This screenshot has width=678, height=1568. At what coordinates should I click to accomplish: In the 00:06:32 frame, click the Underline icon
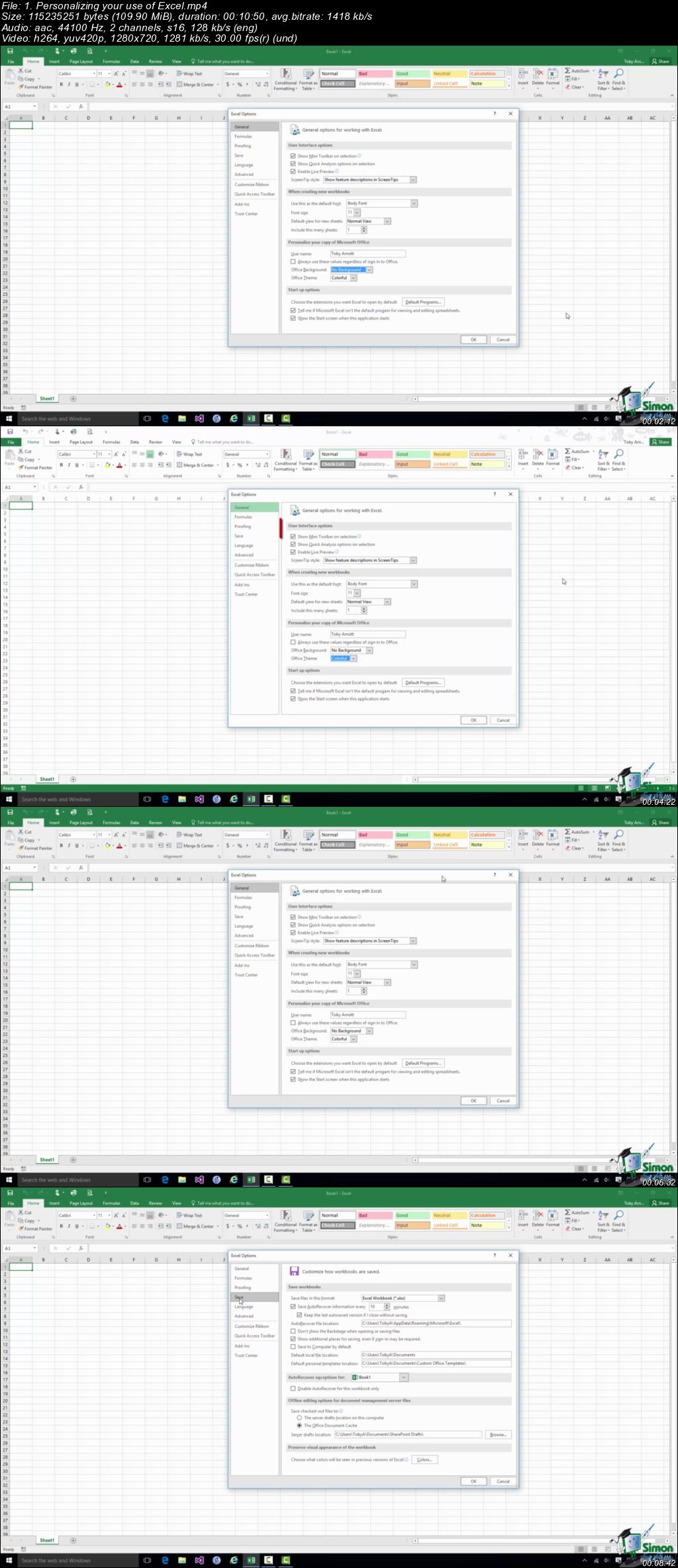click(76, 846)
